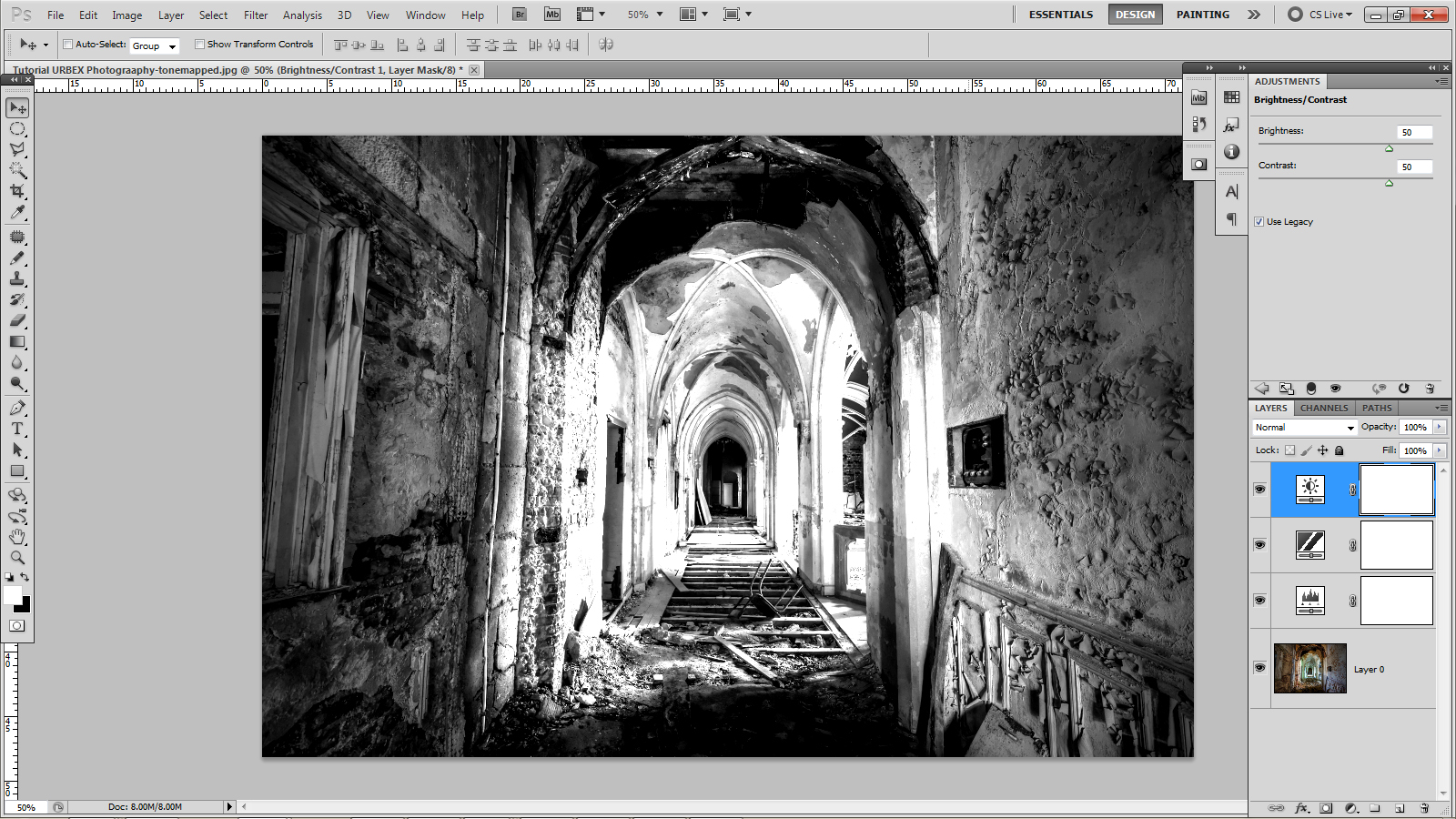The height and width of the screenshot is (819, 1456).
Task: Switch to the Channels tab
Action: click(x=1323, y=408)
